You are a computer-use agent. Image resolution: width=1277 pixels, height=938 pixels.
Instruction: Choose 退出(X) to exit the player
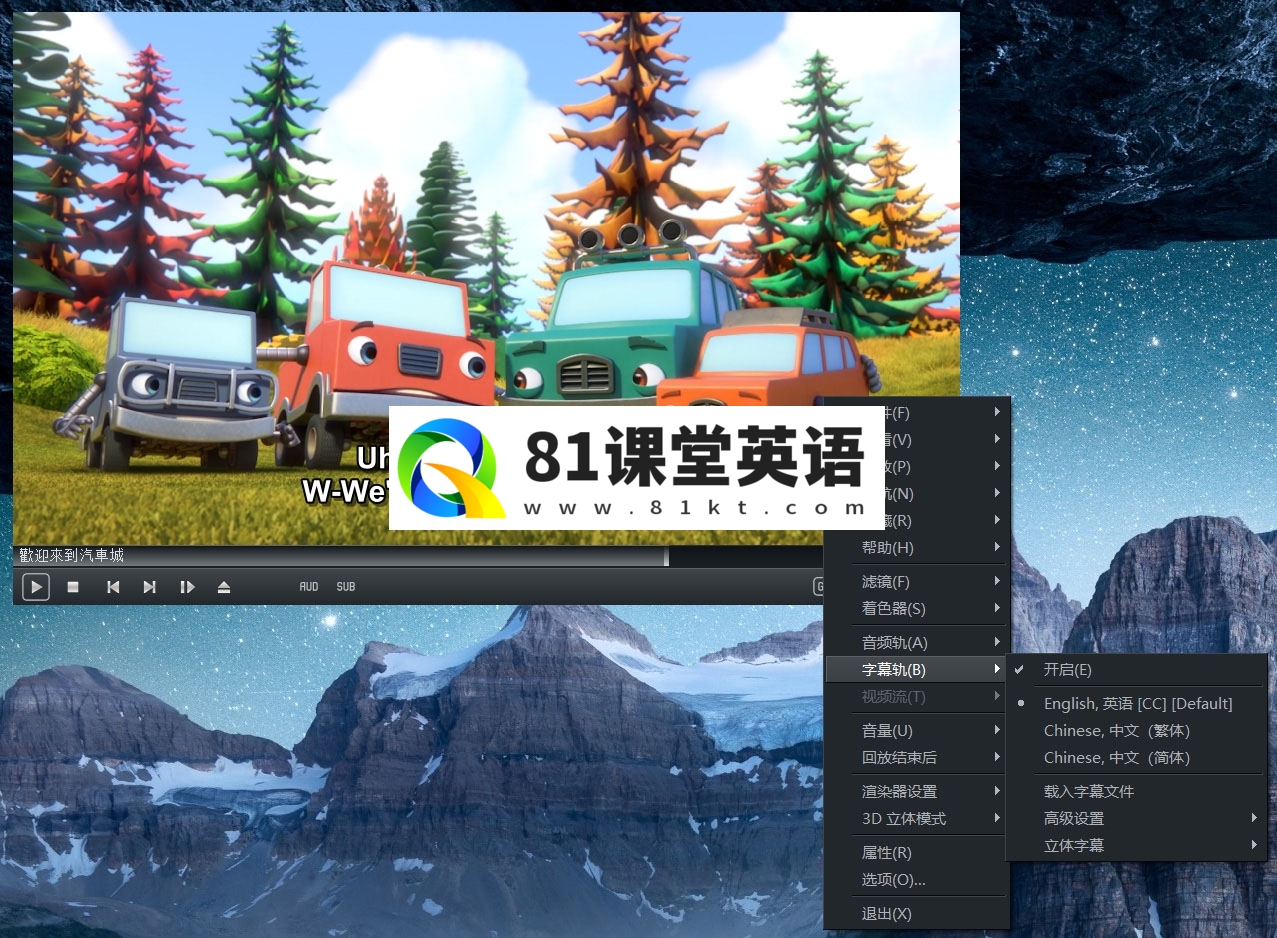pos(917,914)
